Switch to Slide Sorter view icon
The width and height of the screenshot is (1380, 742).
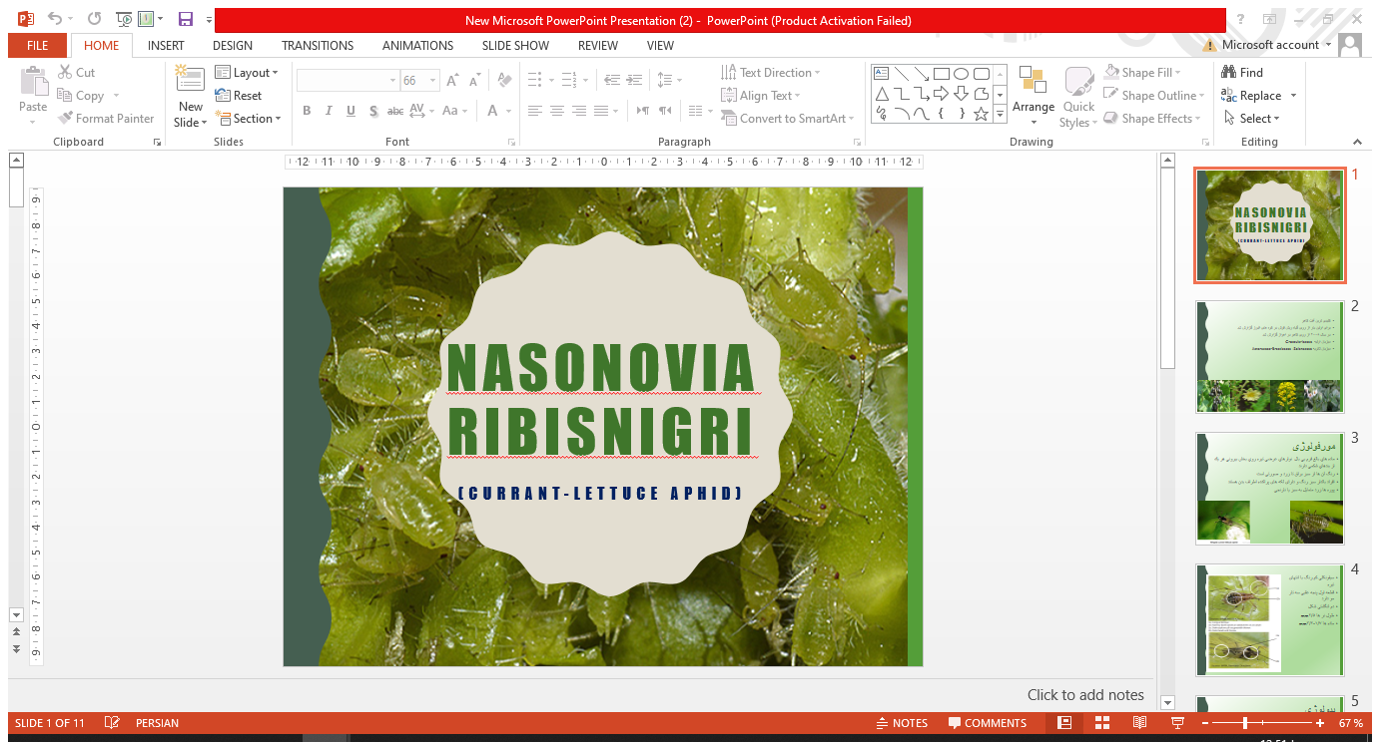coord(1102,723)
